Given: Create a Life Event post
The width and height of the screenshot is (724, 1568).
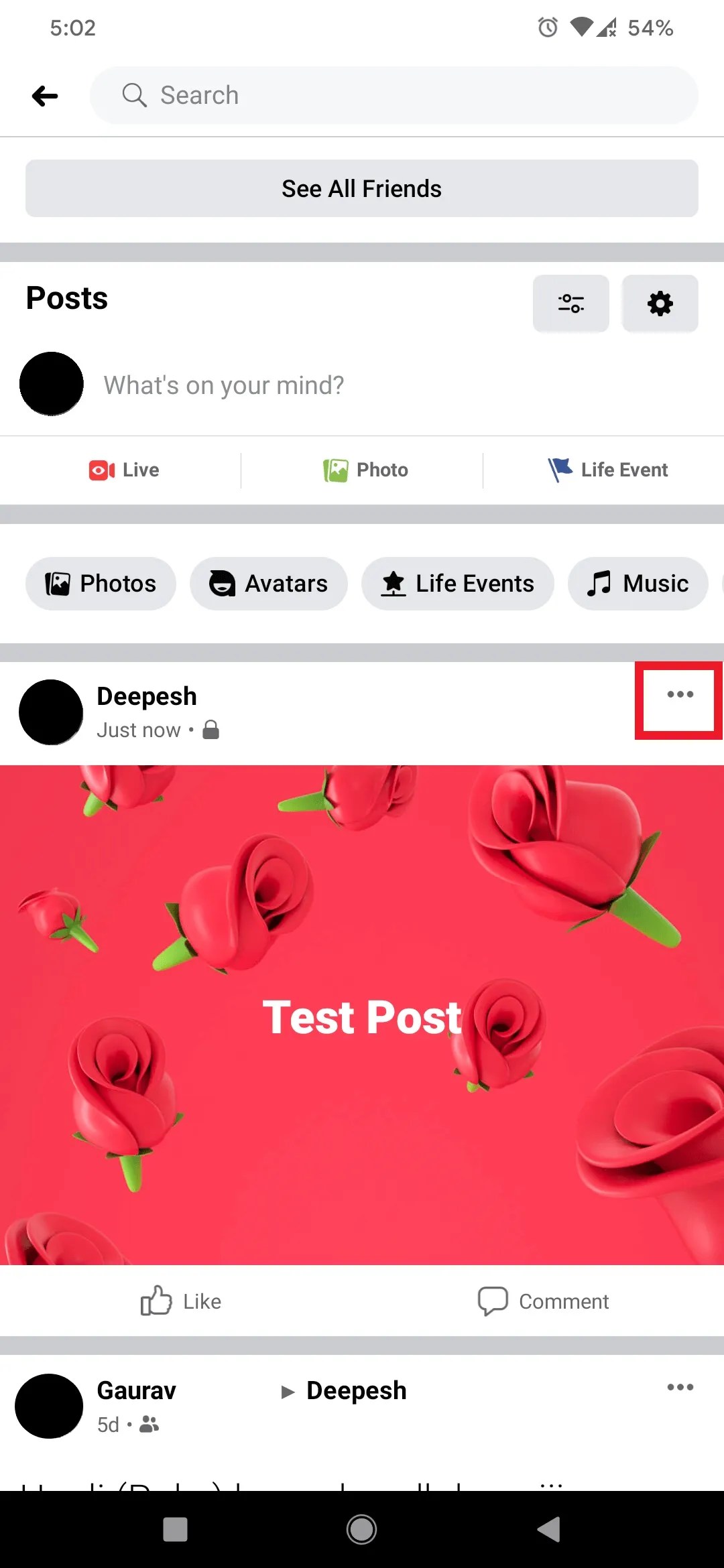Looking at the screenshot, I should [x=607, y=470].
